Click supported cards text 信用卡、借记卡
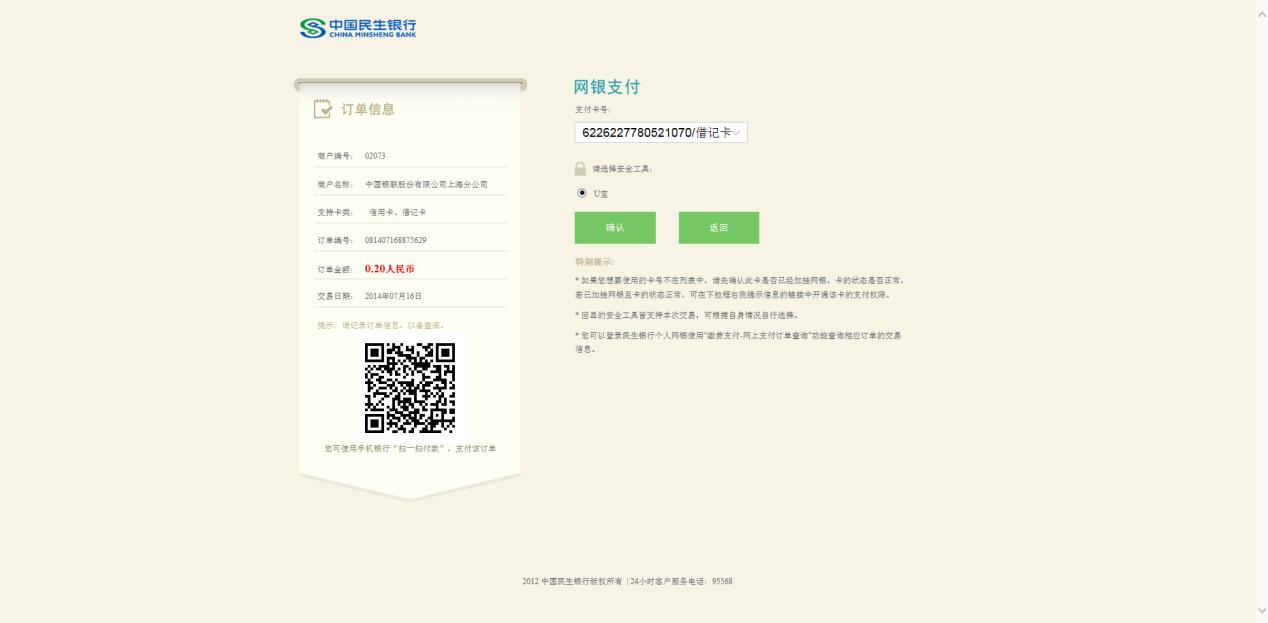Screen dimensions: 1268x623 pyautogui.click(x=397, y=212)
